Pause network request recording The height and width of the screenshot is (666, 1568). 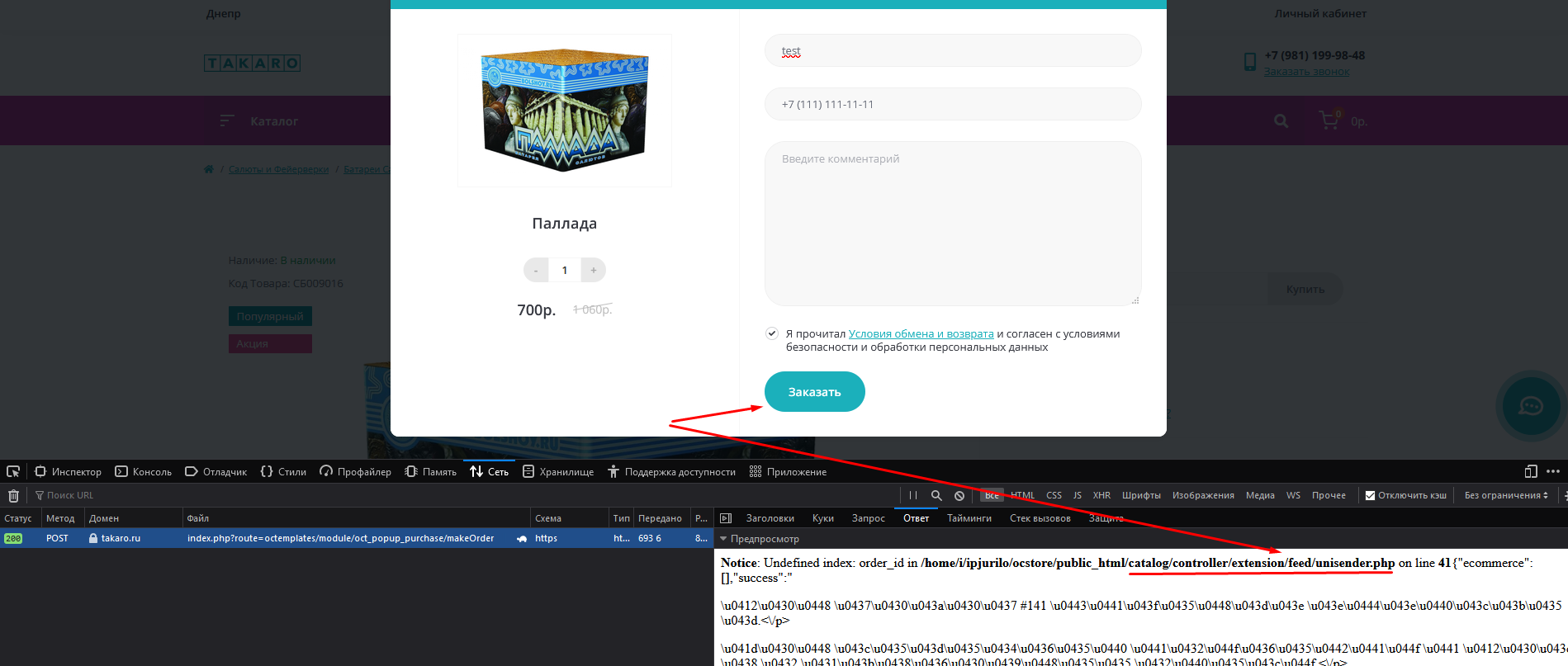tap(913, 496)
